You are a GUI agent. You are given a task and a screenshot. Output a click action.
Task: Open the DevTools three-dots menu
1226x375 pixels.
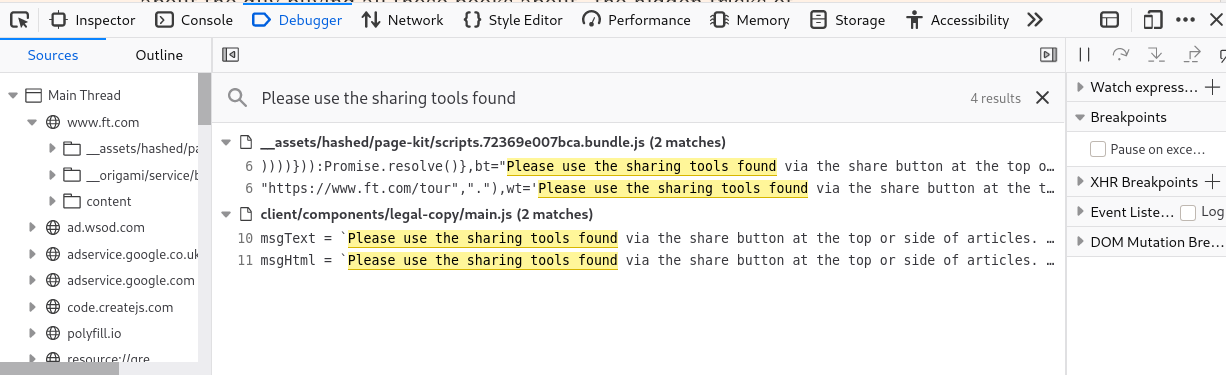click(x=1184, y=20)
